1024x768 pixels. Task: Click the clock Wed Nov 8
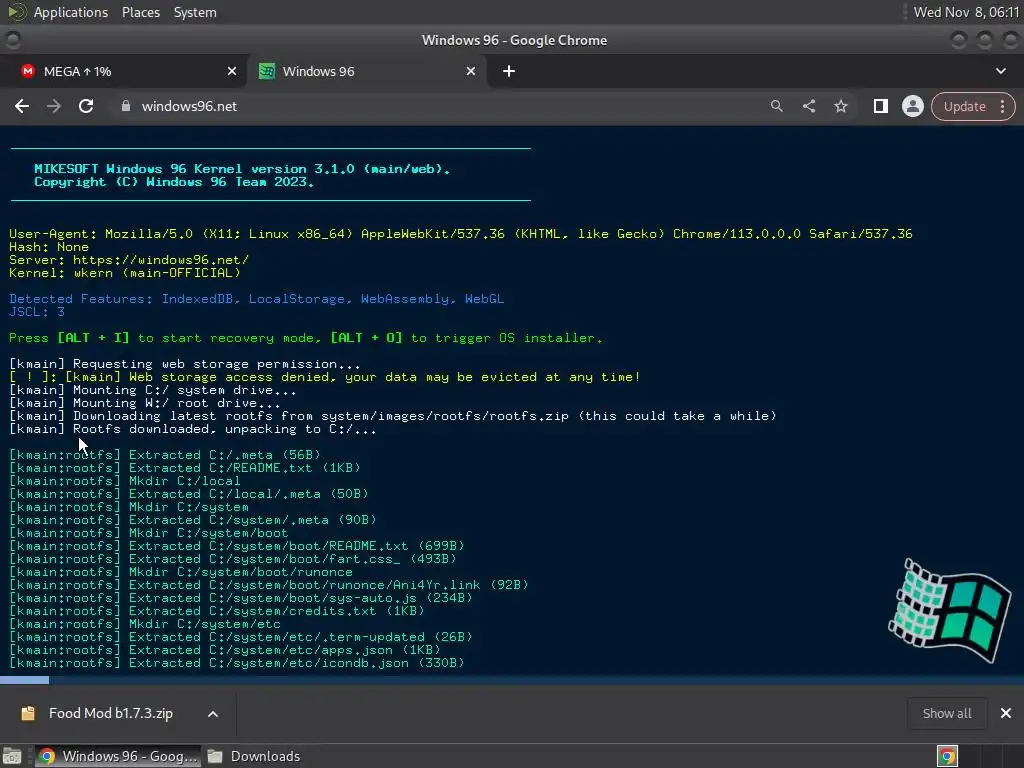(x=966, y=12)
